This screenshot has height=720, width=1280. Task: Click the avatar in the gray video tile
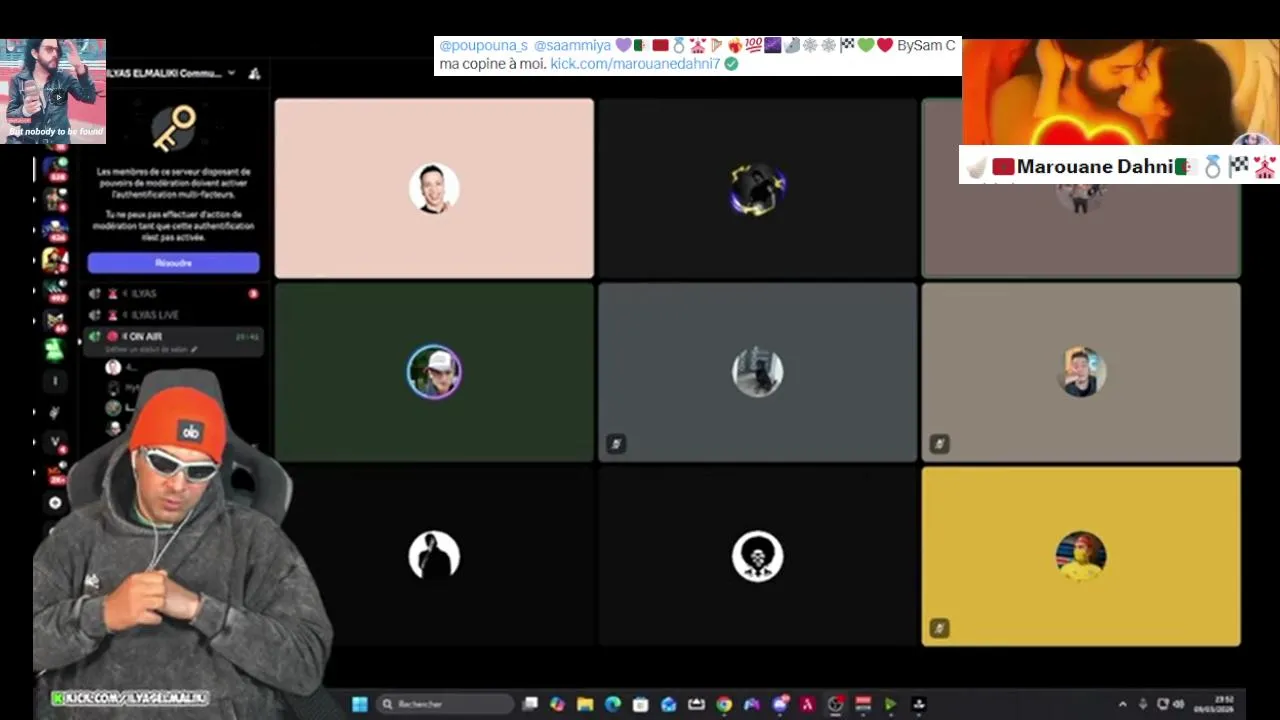point(757,372)
